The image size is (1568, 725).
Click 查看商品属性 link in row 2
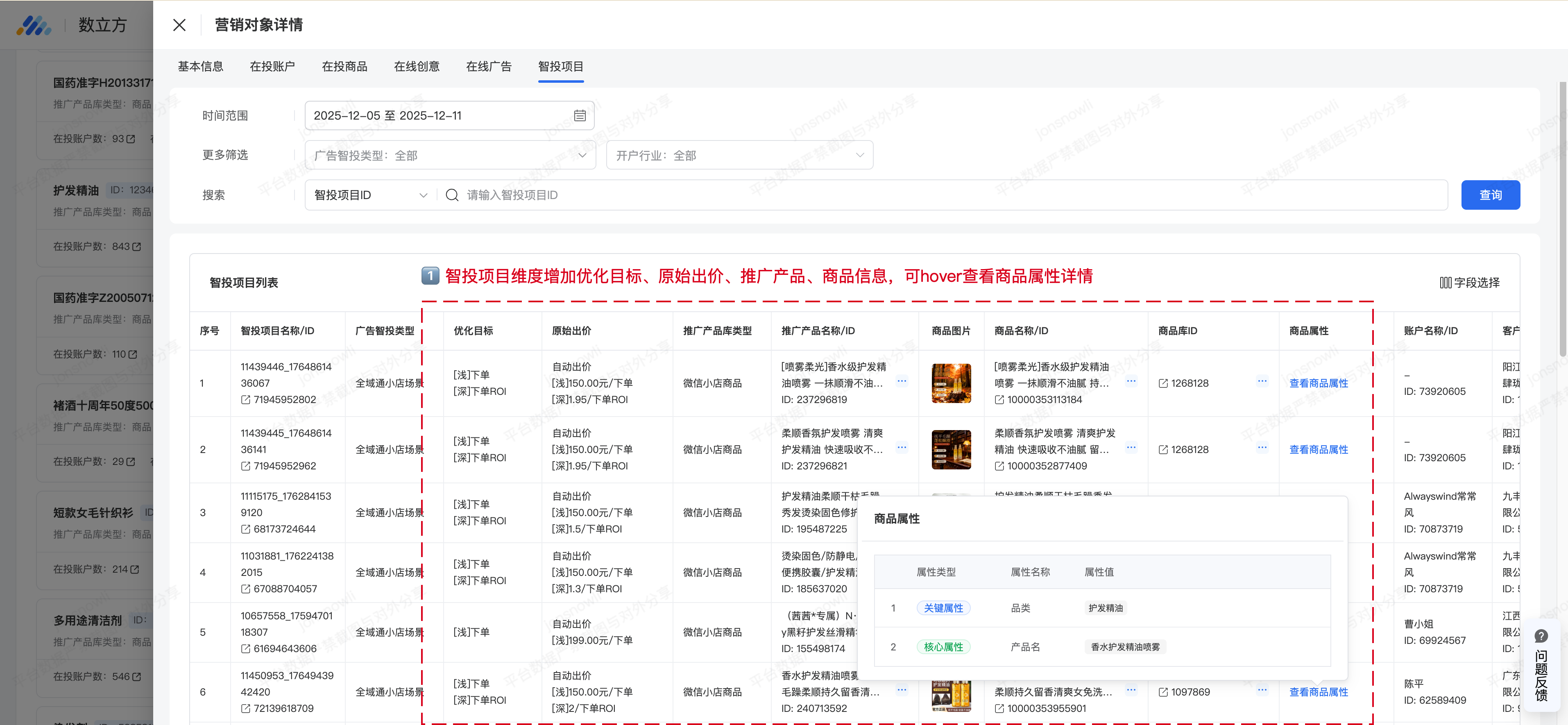point(1319,449)
